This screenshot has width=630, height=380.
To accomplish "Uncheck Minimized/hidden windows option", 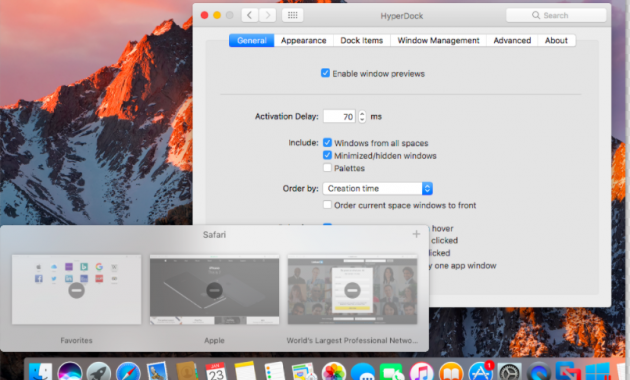I will 327,155.
